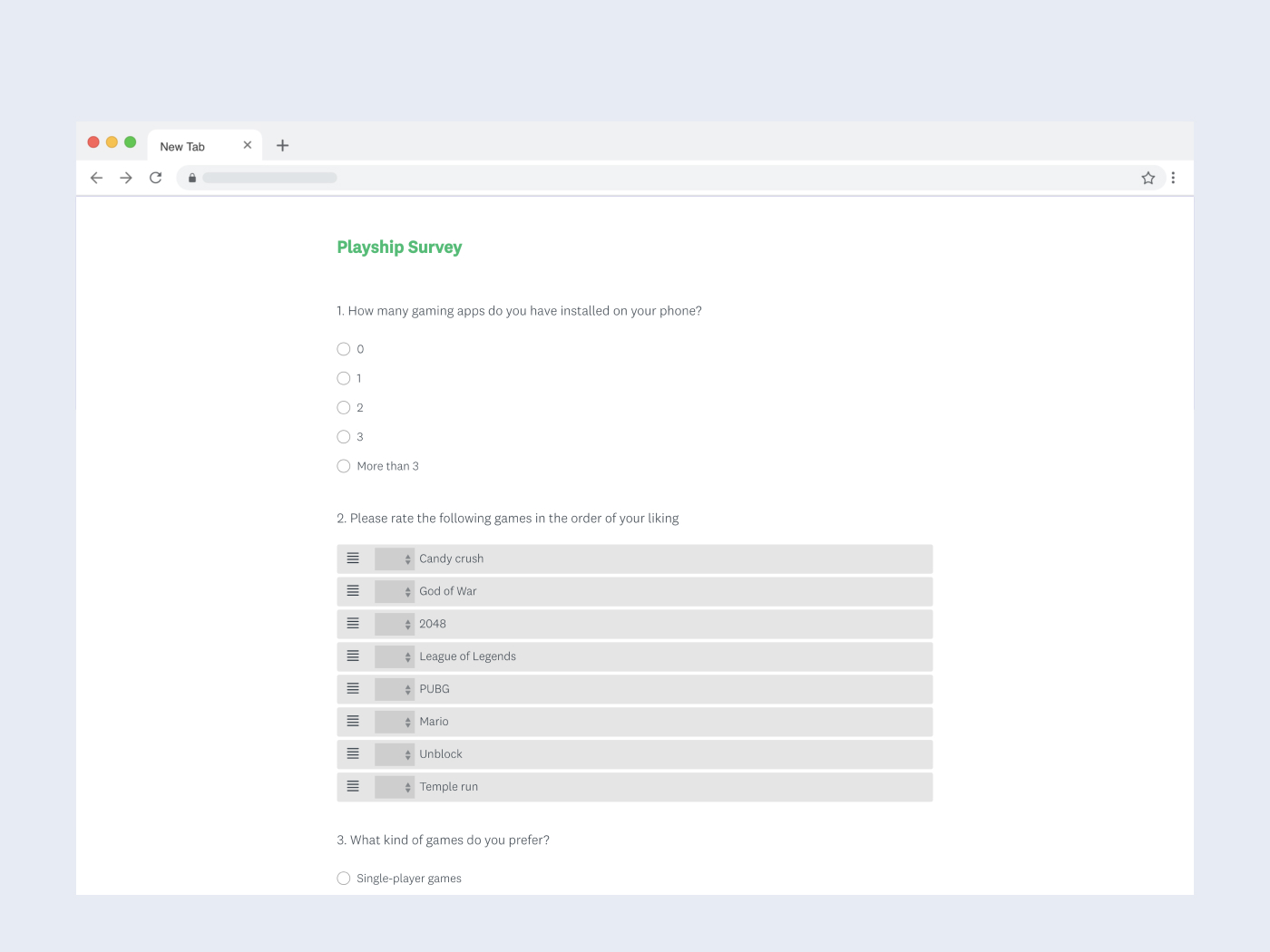
Task: Grab the drag handle for PUBG
Action: click(353, 689)
